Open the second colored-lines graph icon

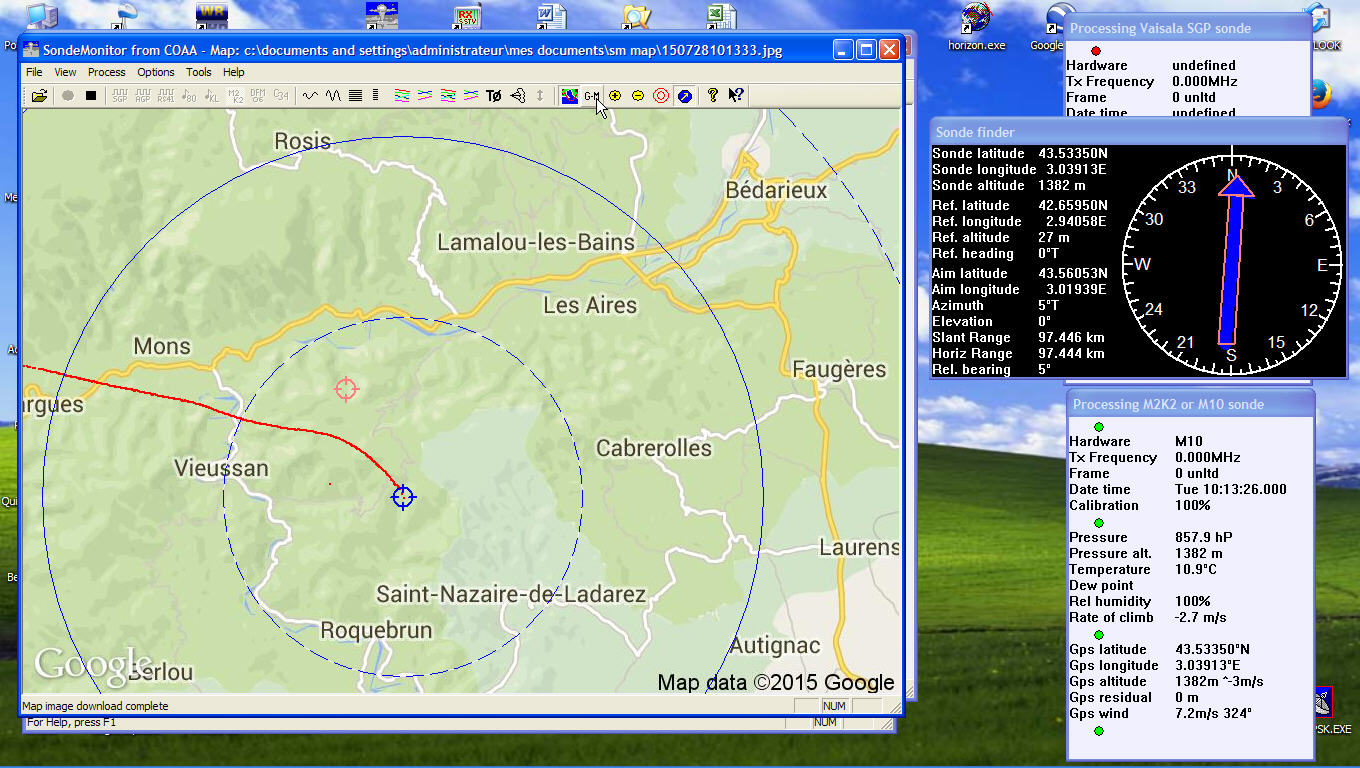point(425,96)
